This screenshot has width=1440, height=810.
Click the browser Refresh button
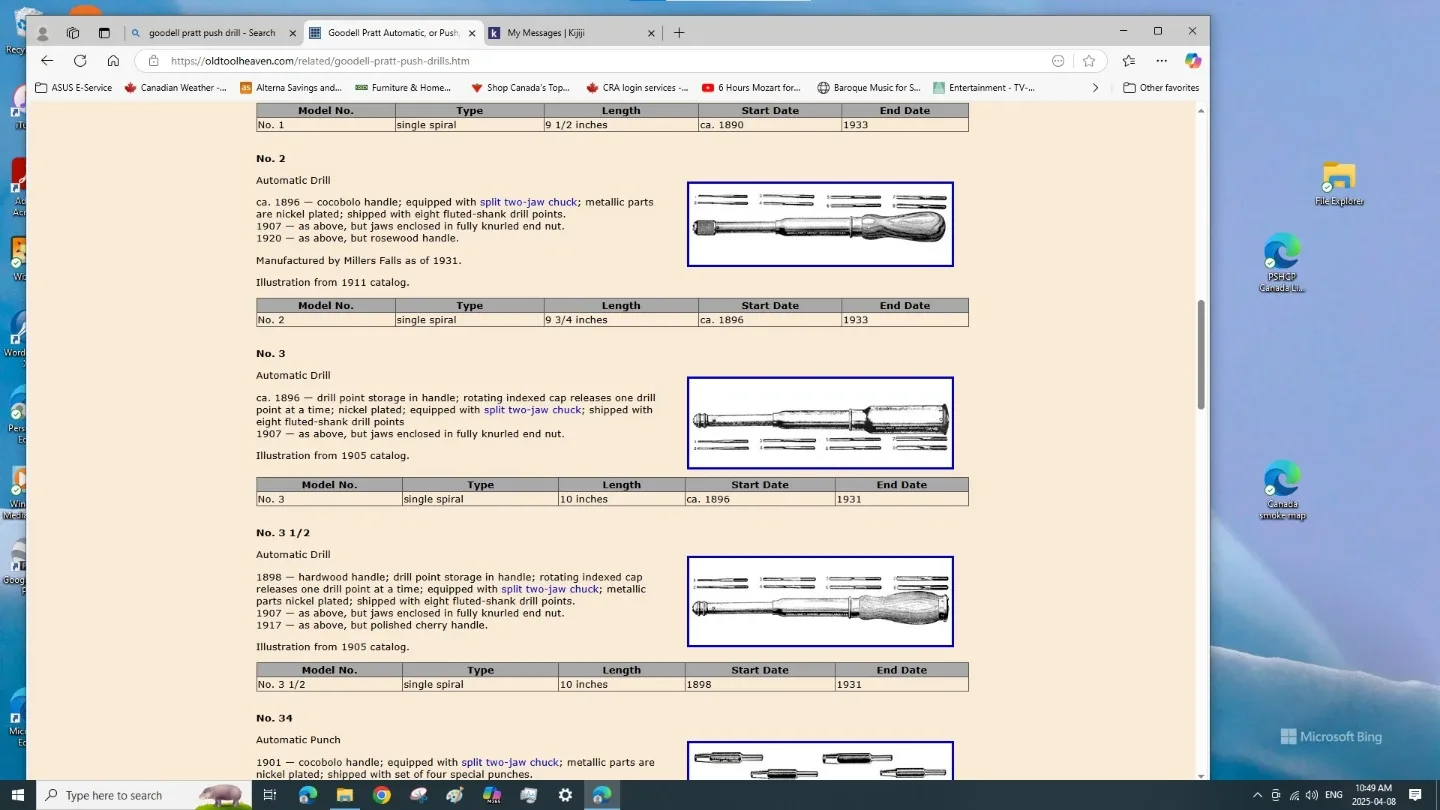(x=80, y=61)
